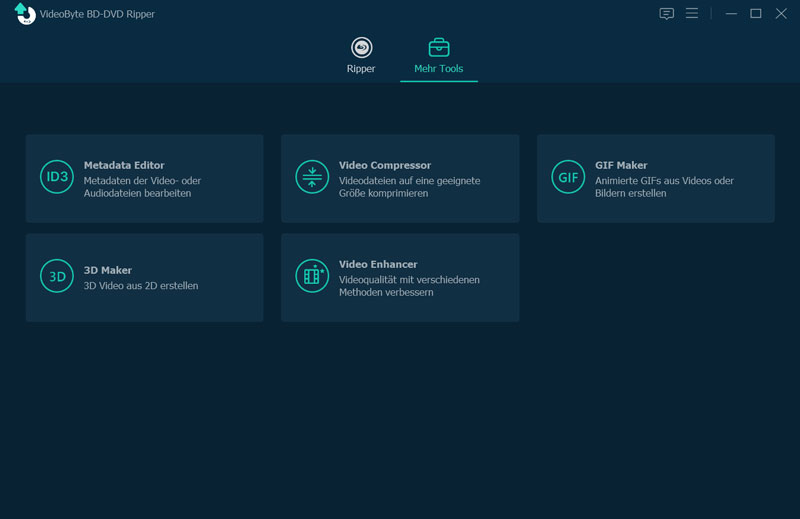Click the GIF circular icon

[568, 177]
